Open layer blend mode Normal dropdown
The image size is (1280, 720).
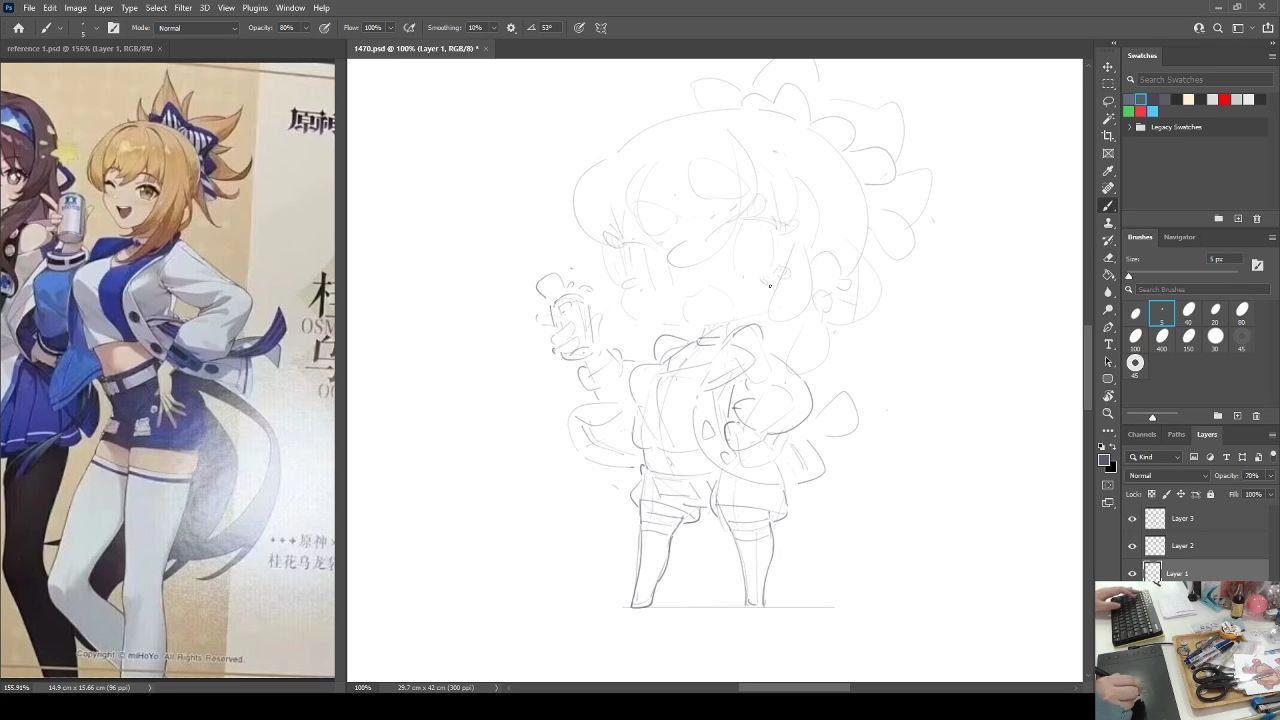1166,476
